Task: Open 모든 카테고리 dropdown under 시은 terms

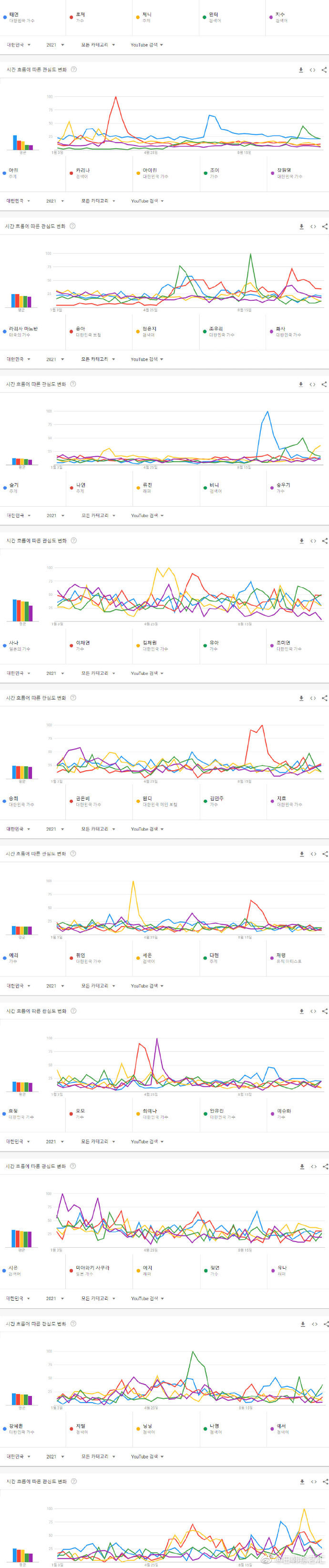Action: pyautogui.click(x=98, y=1298)
